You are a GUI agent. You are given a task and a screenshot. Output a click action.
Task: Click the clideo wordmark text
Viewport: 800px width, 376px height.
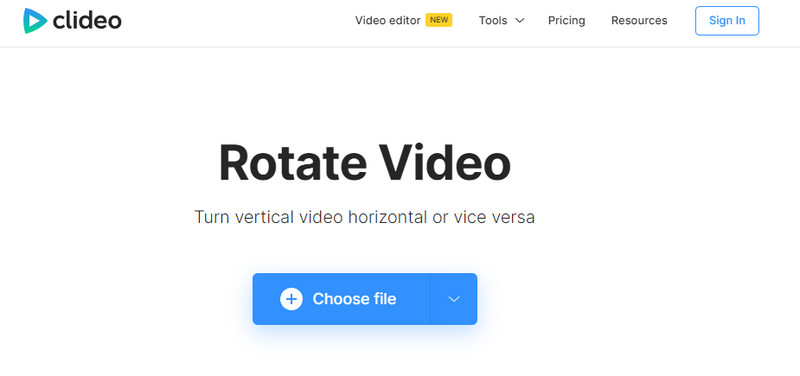[87, 21]
